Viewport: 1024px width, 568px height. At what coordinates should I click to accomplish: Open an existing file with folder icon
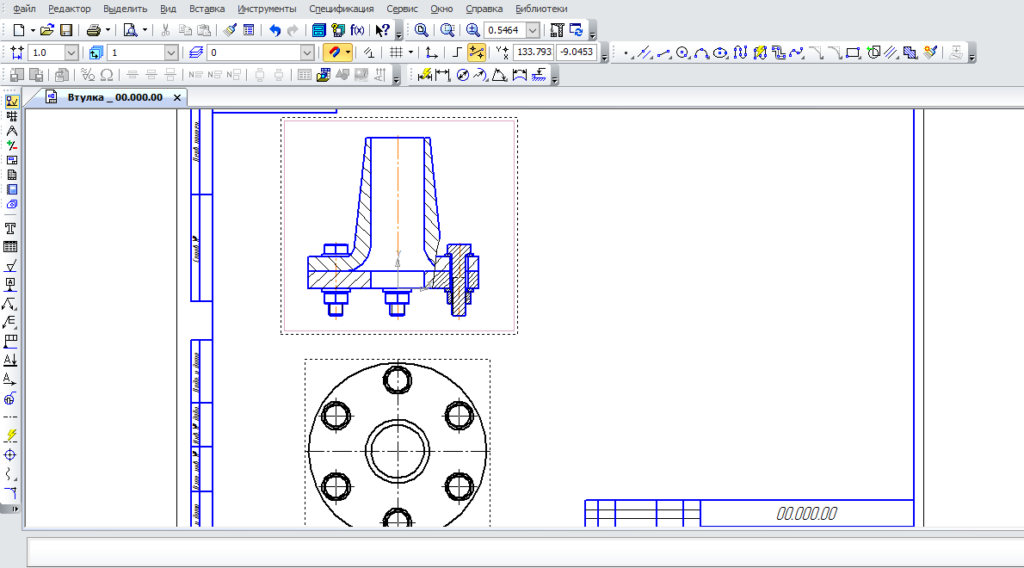(47, 31)
